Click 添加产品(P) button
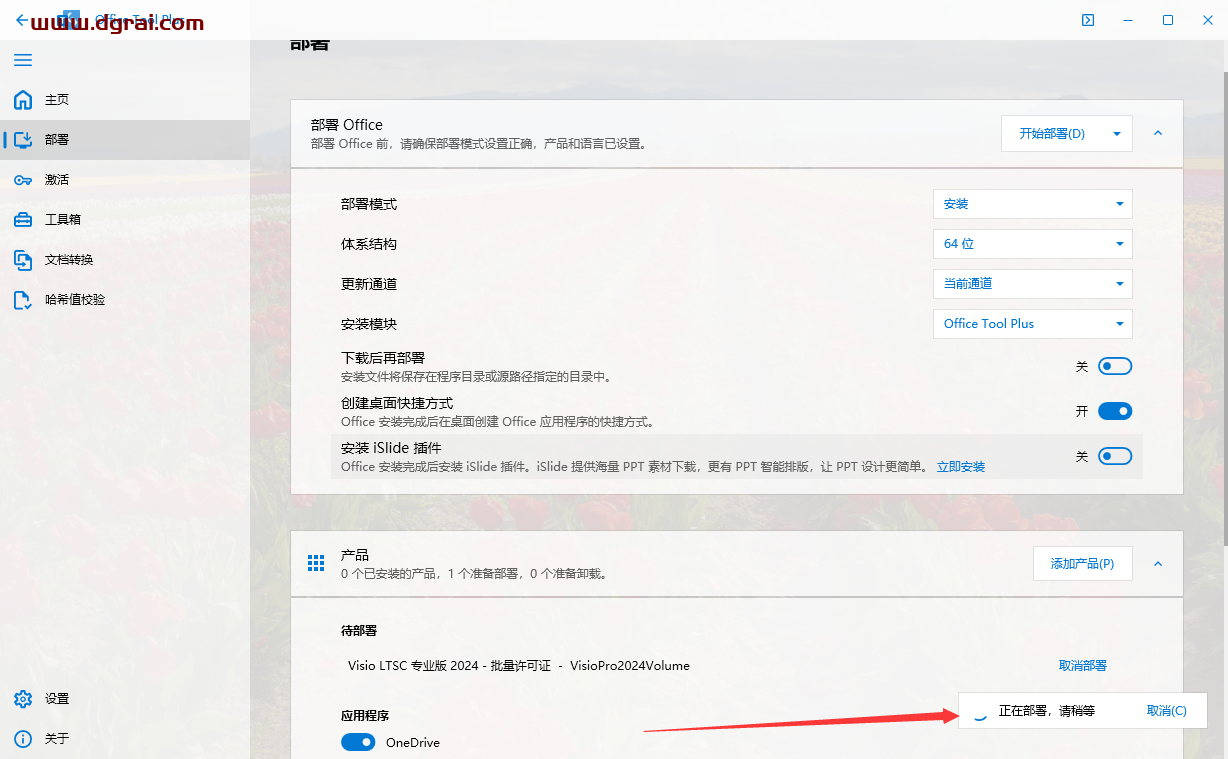 click(1083, 564)
